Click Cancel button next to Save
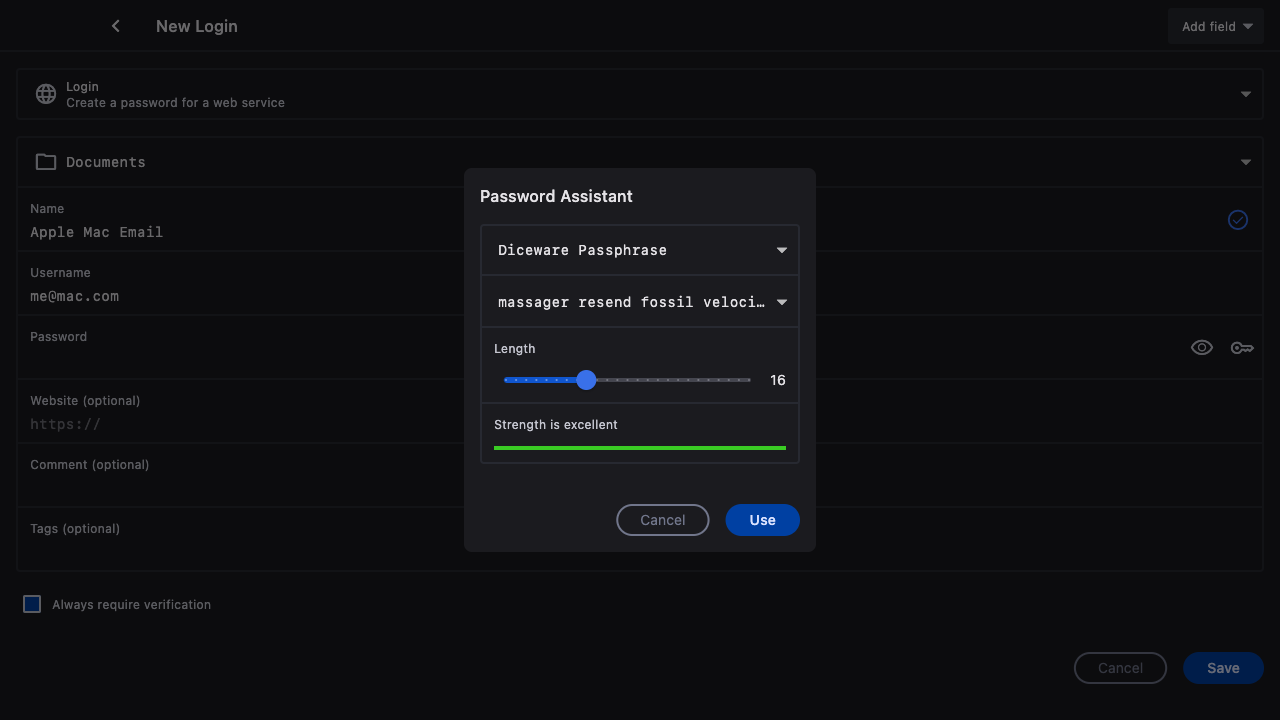This screenshot has height=720, width=1280. 1120,668
